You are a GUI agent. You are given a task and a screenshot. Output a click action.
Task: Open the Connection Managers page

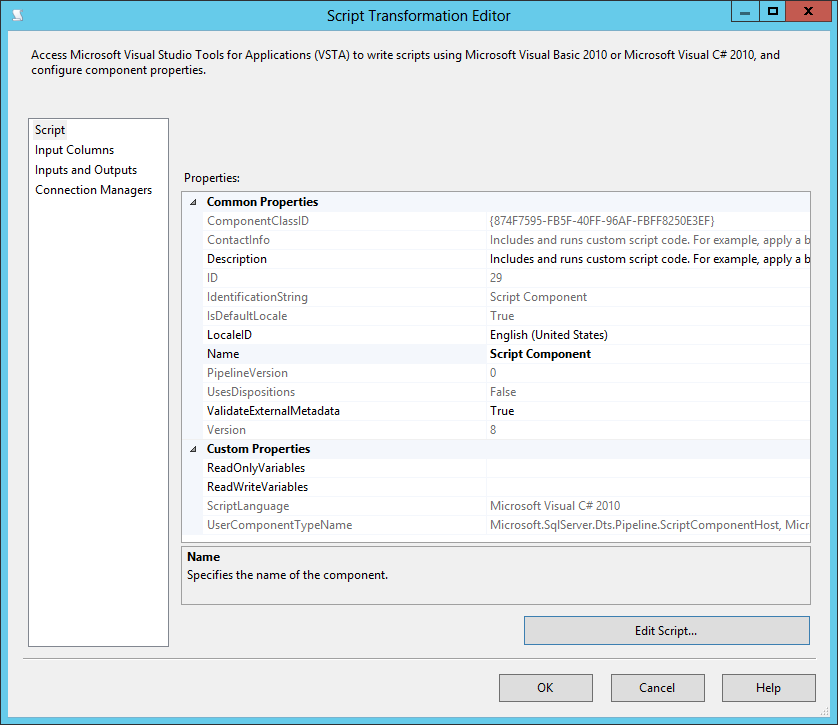tap(93, 189)
